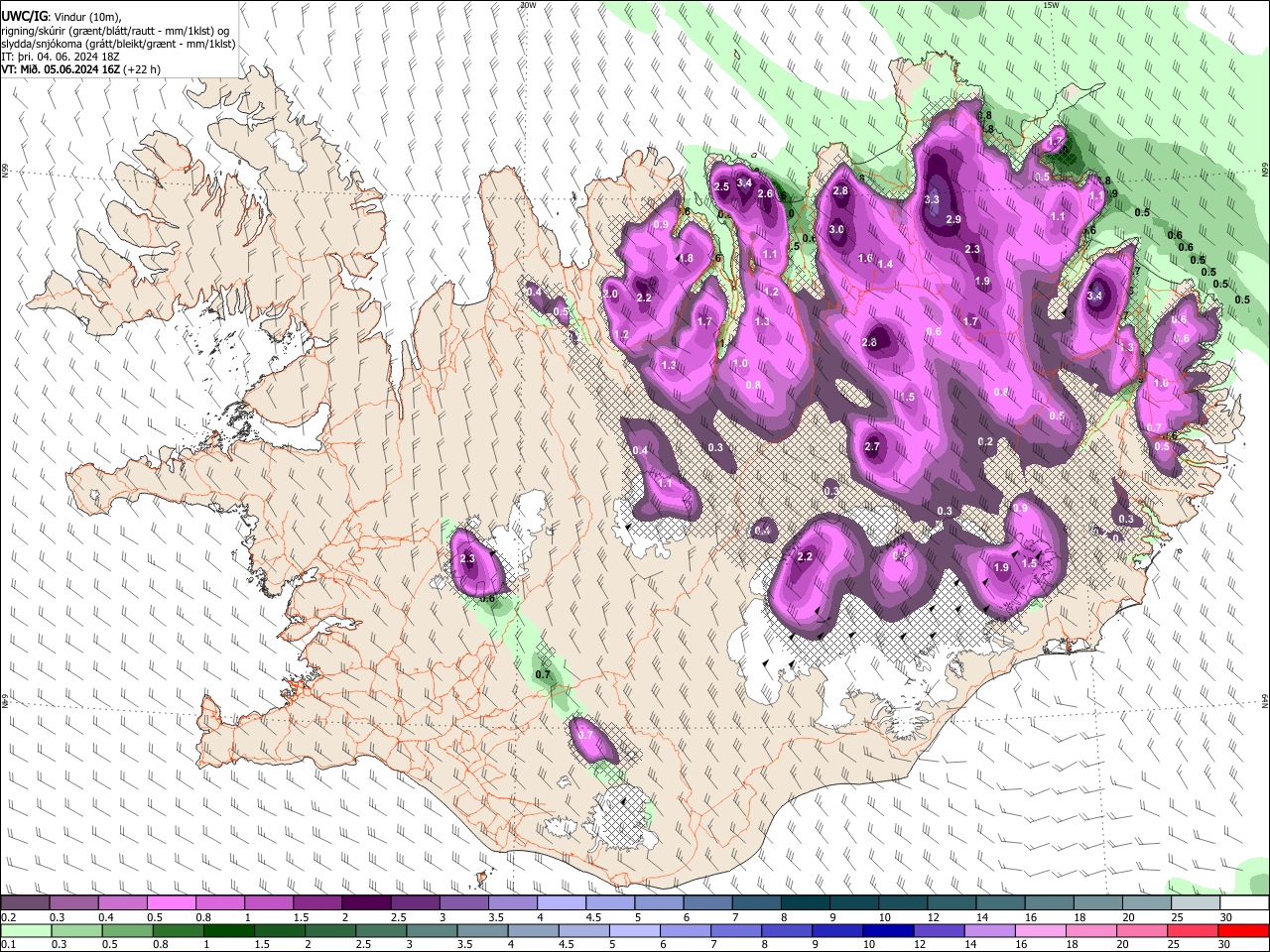
Task: Pick the darkest purple 2–2.5 snow swatch
Action: click(x=365, y=903)
